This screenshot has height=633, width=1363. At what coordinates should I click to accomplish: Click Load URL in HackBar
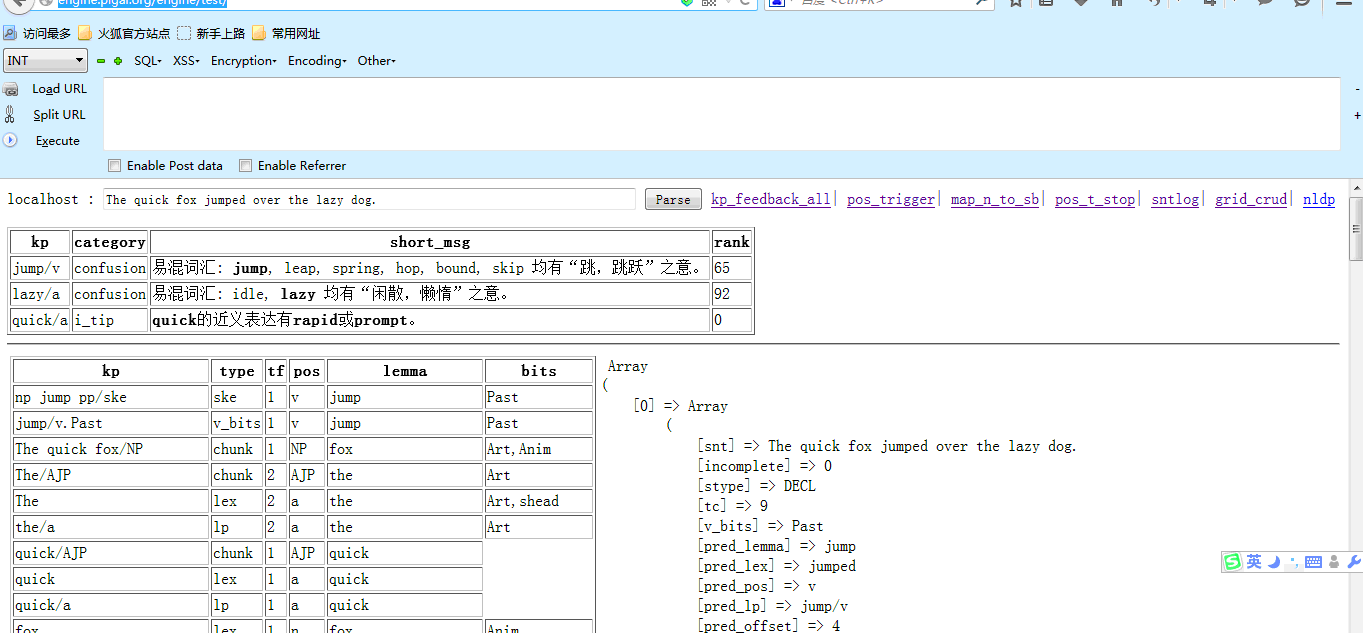pos(59,89)
